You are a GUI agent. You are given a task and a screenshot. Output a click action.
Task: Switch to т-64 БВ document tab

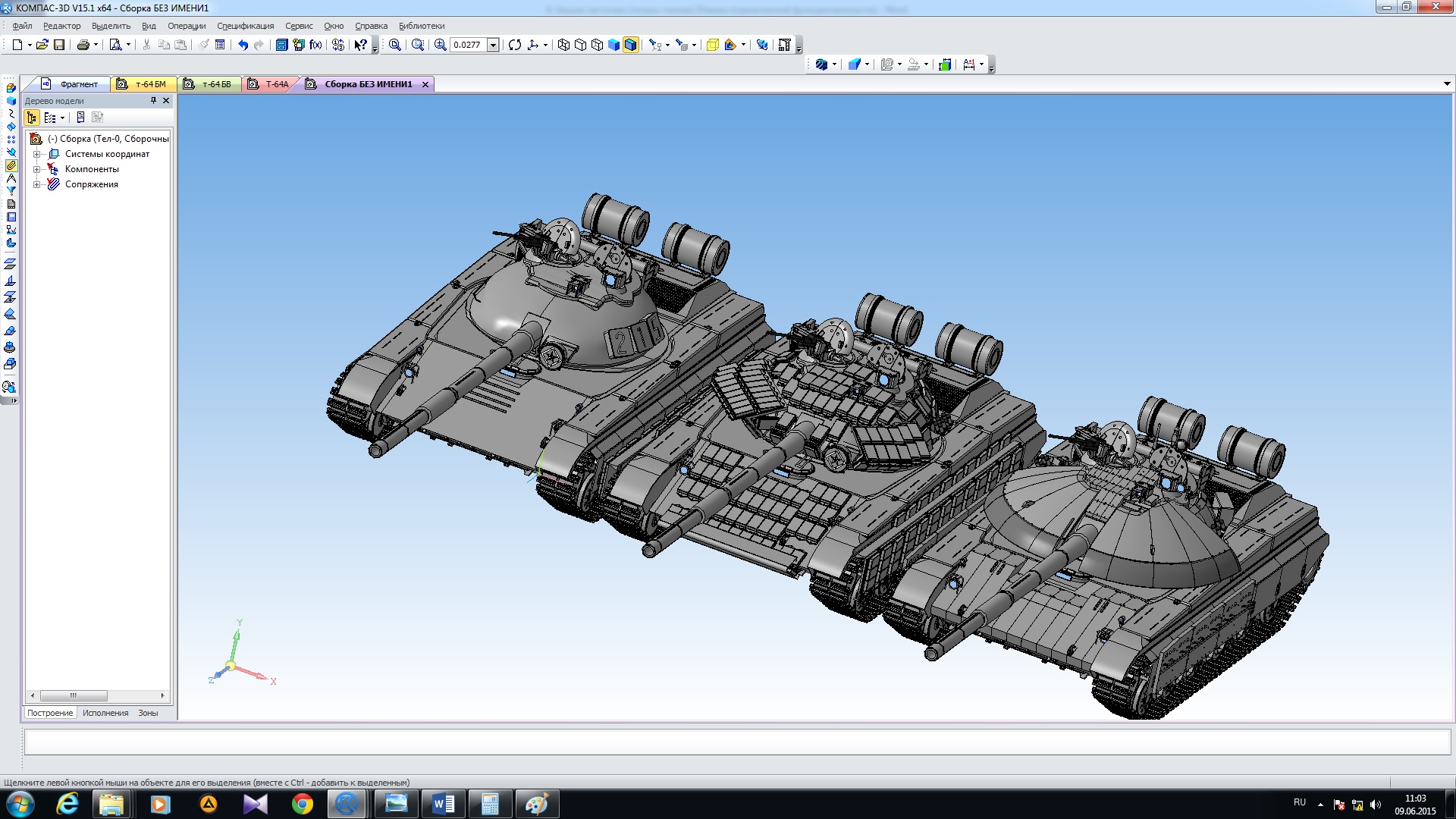click(209, 84)
